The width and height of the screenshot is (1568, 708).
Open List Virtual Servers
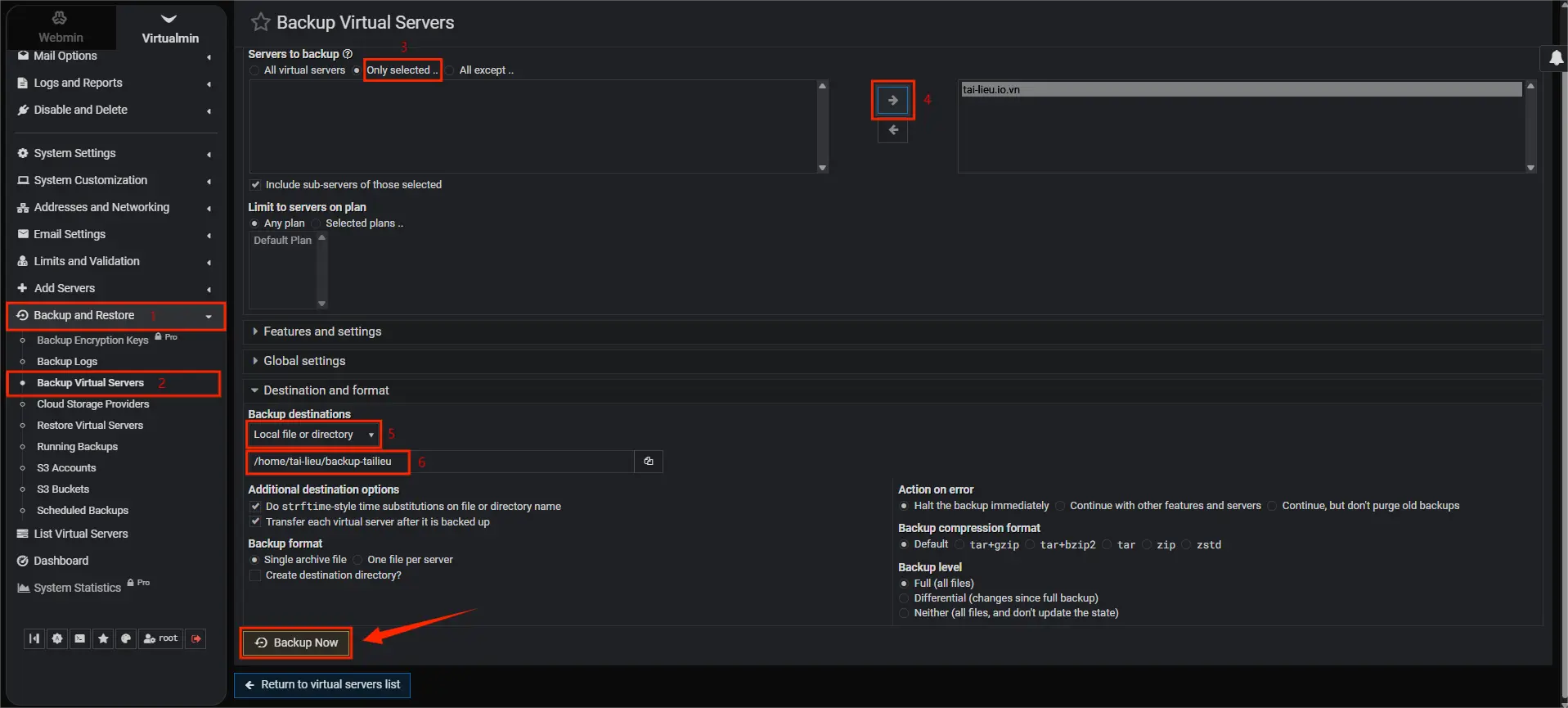[x=81, y=534]
